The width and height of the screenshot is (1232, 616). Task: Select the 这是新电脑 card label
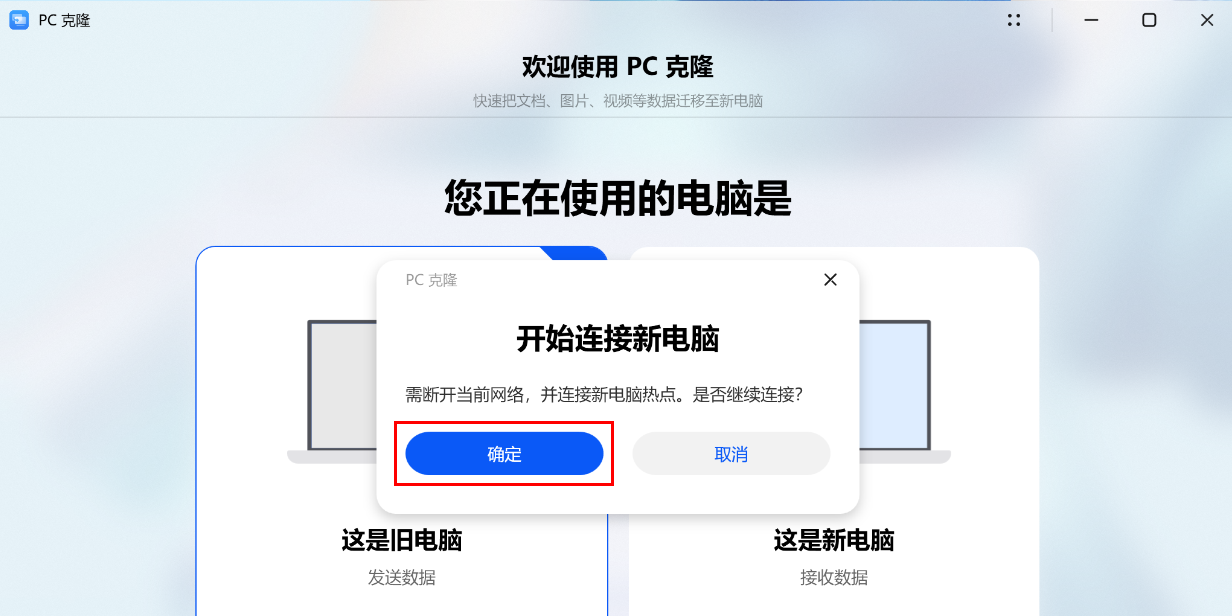[833, 541]
